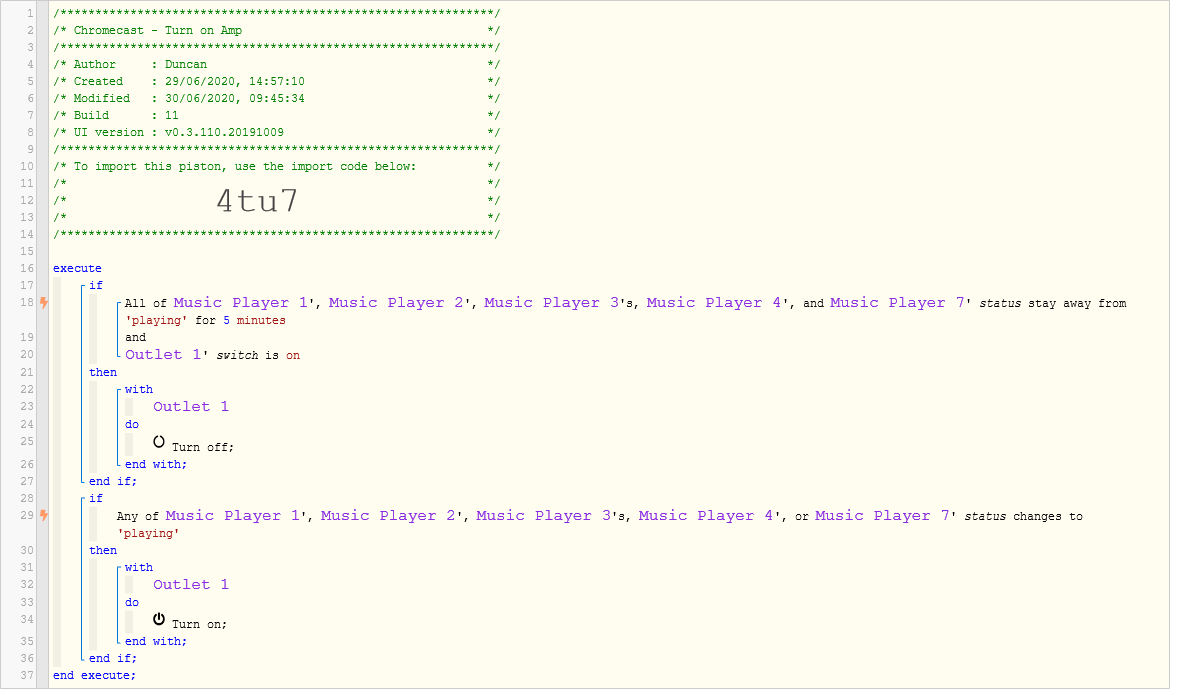Click the '5 minutes' duration value
Viewport: 1178px width, 694px height.
tap(254, 320)
